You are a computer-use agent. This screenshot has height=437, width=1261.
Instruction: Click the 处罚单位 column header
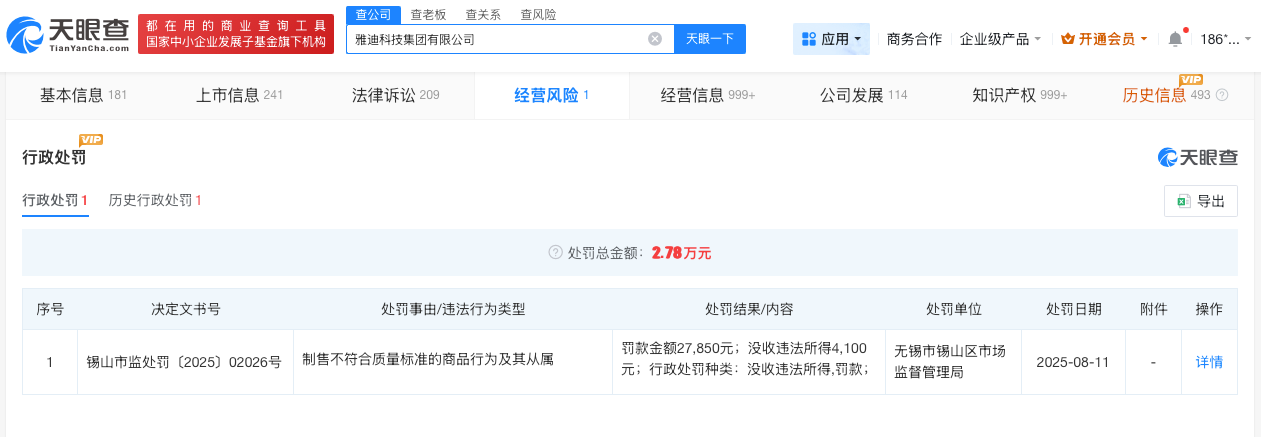[x=953, y=309]
